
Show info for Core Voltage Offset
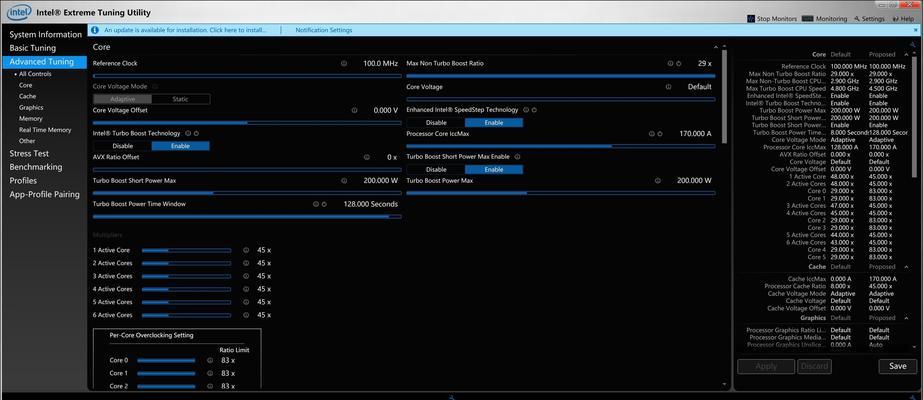tap(354, 110)
